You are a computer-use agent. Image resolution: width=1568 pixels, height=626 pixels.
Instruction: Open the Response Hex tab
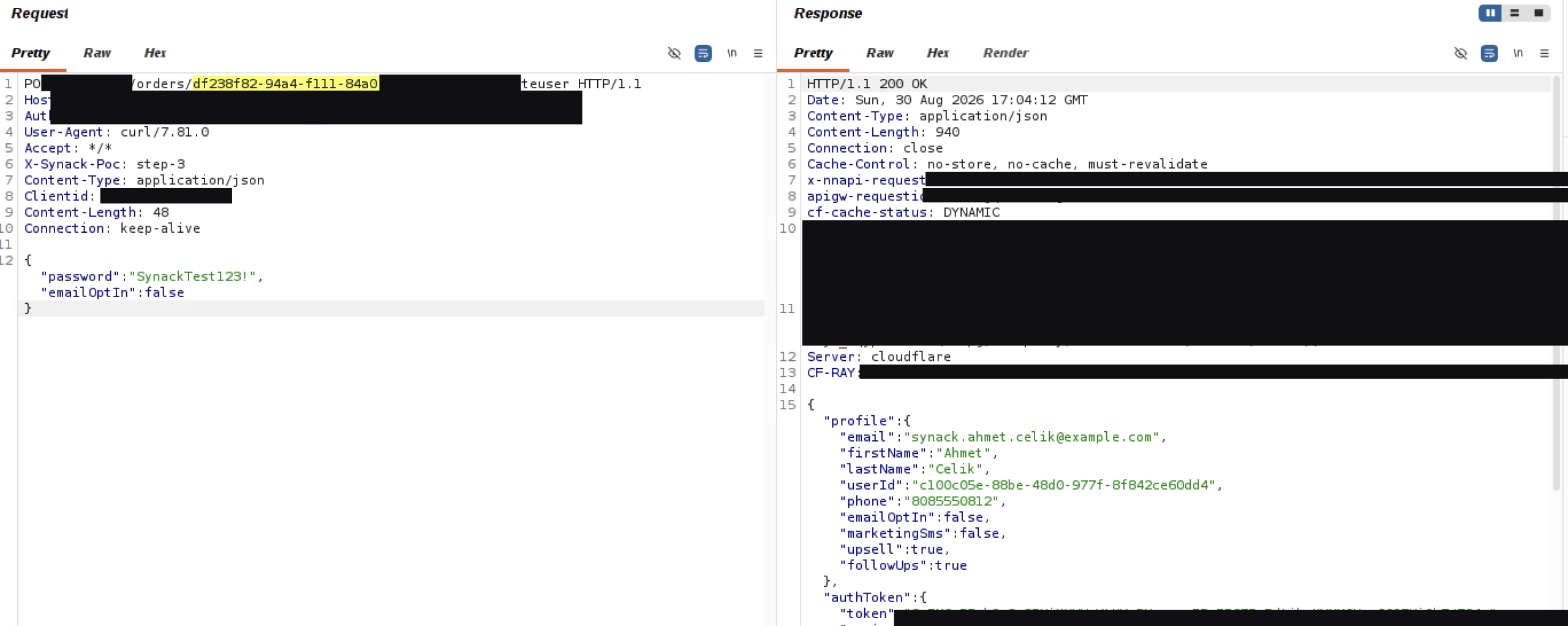[938, 53]
